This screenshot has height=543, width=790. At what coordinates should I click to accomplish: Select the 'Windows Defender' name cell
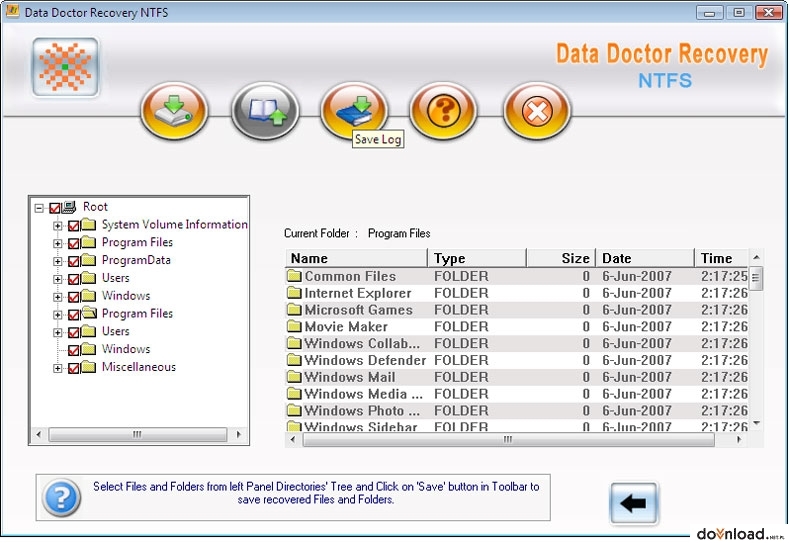(x=365, y=360)
